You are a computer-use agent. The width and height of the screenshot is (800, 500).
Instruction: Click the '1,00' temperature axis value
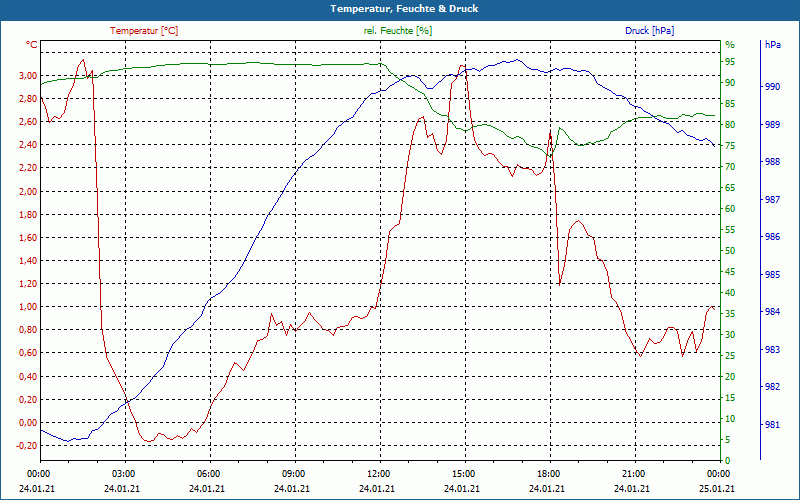pyautogui.click(x=27, y=307)
